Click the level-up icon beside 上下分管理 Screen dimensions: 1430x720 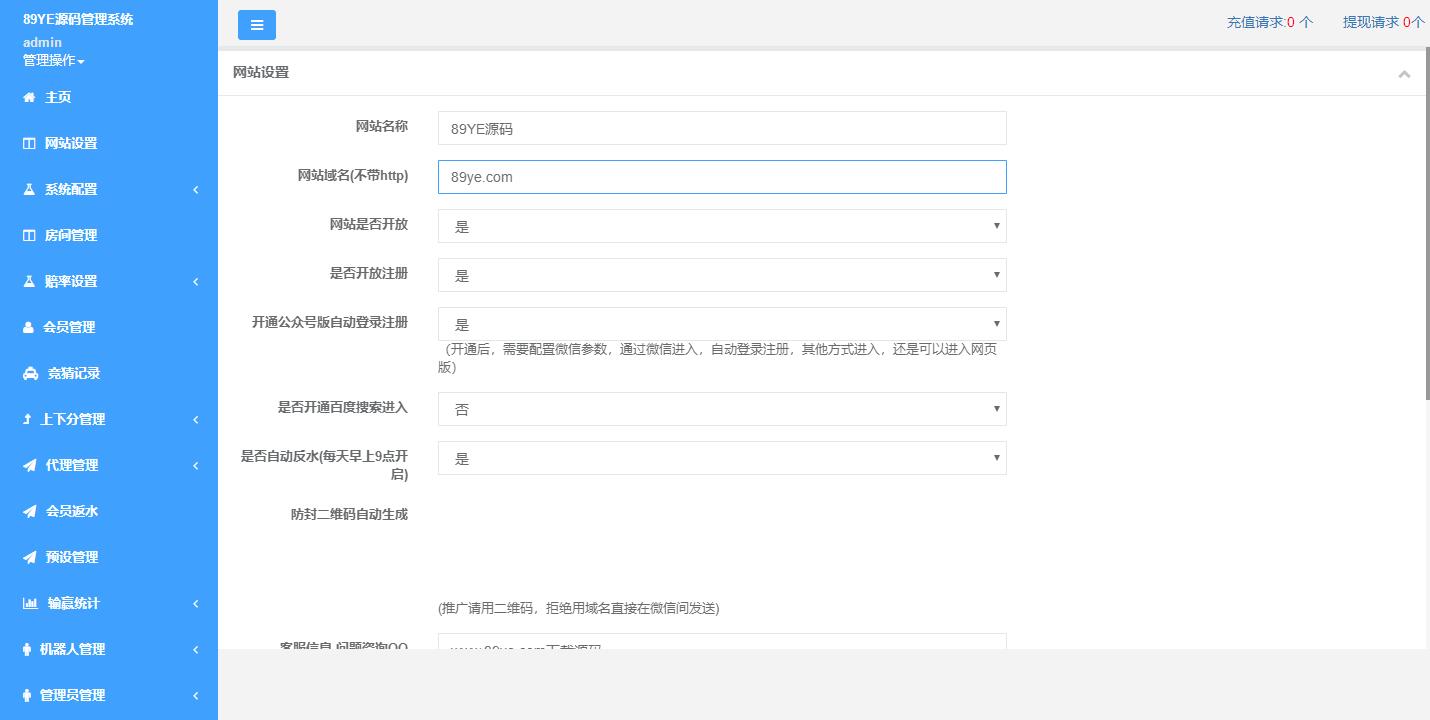[x=27, y=419]
